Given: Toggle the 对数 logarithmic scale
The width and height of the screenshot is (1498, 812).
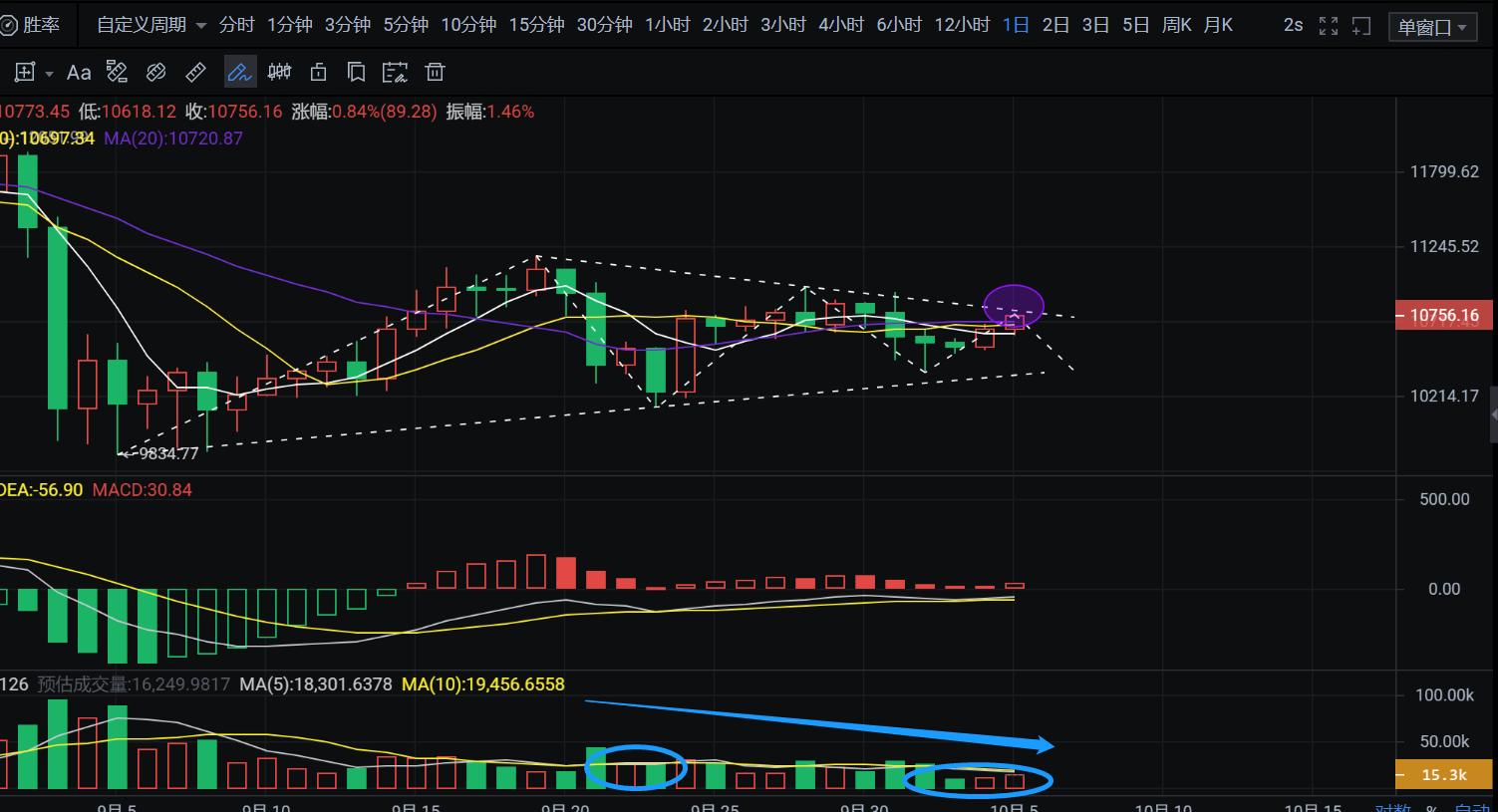Looking at the screenshot, I should 1392,808.
